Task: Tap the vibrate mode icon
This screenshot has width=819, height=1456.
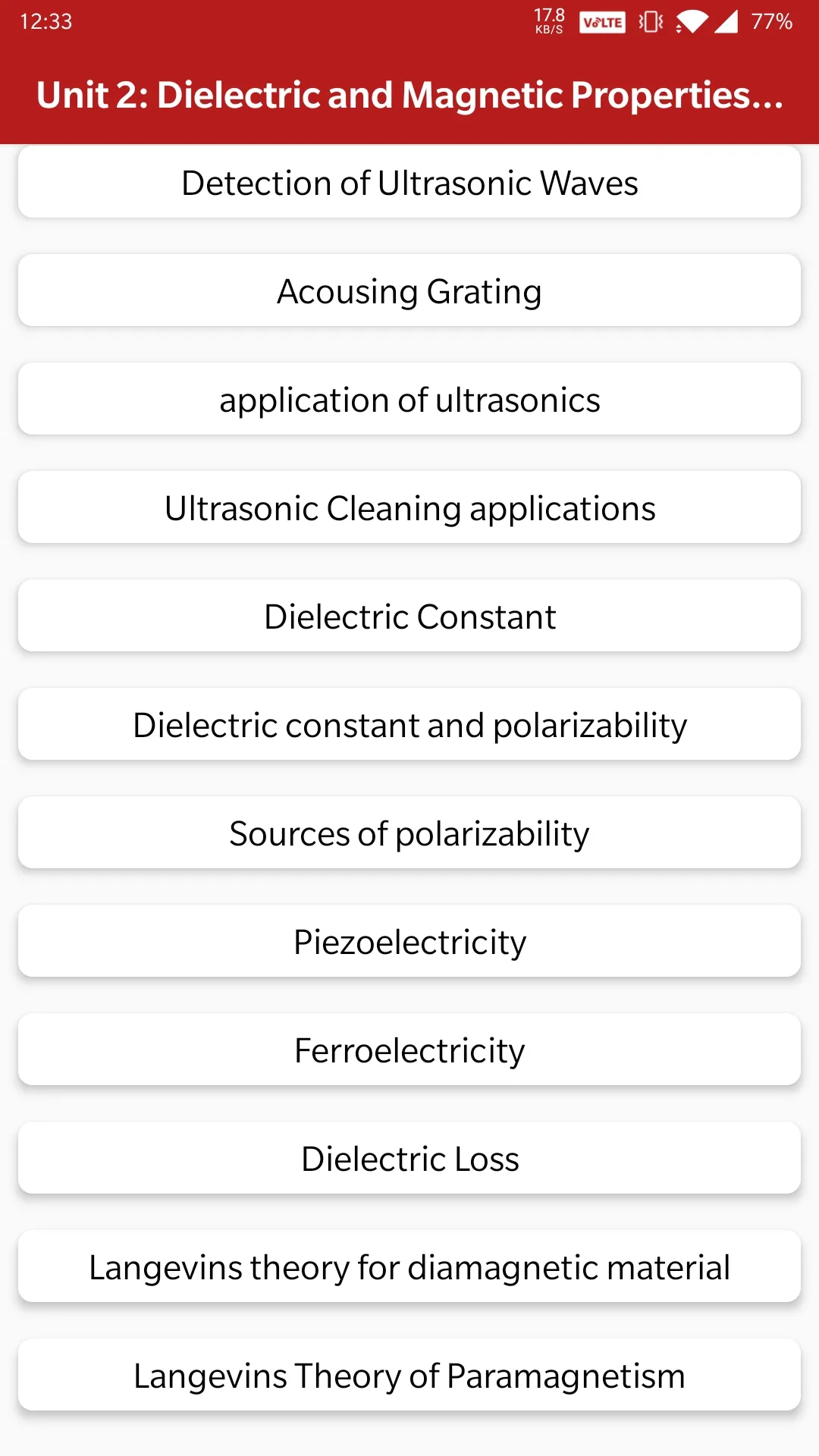Action: point(651,22)
